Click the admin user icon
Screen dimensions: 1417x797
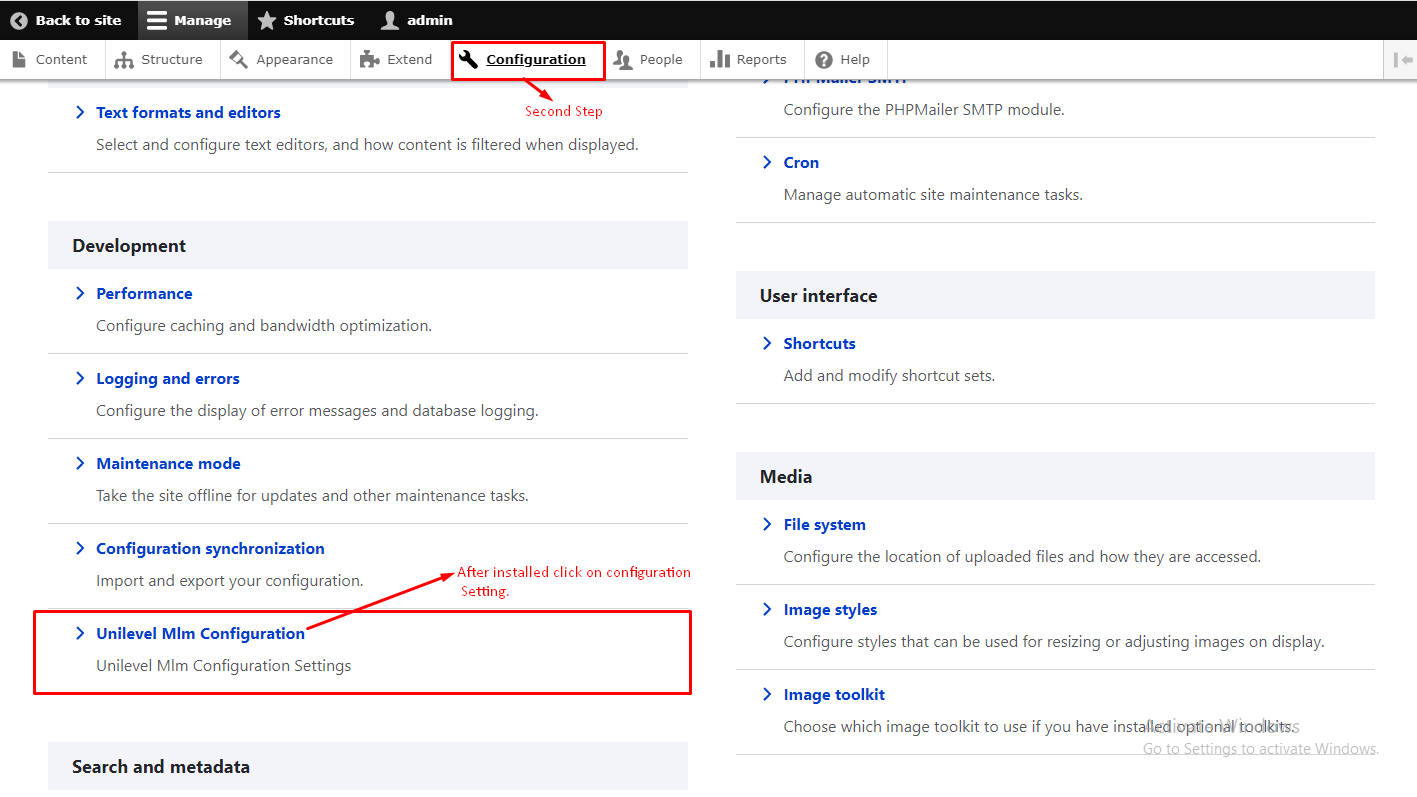[390, 20]
